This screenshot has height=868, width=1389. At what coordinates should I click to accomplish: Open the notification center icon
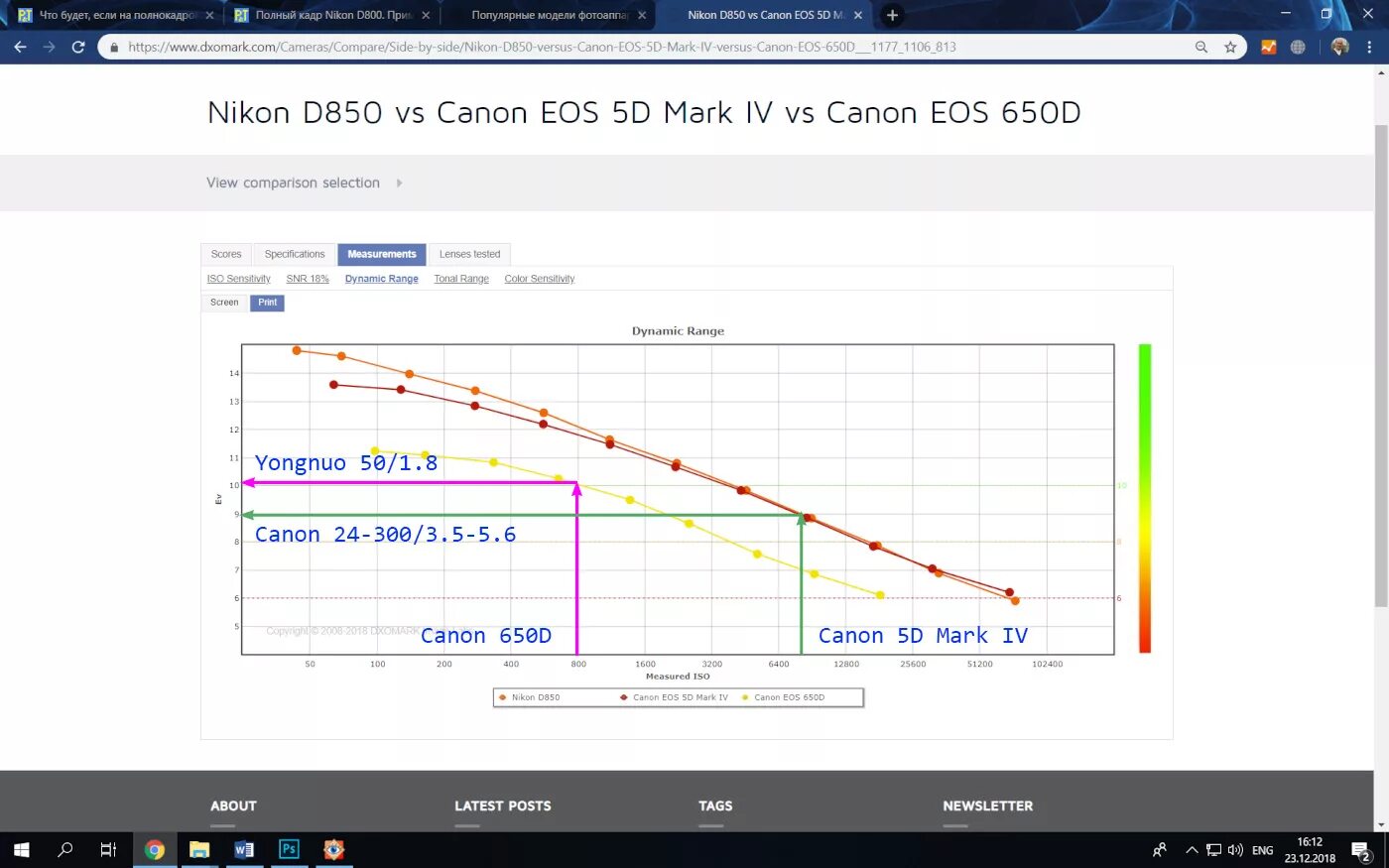(1361, 850)
